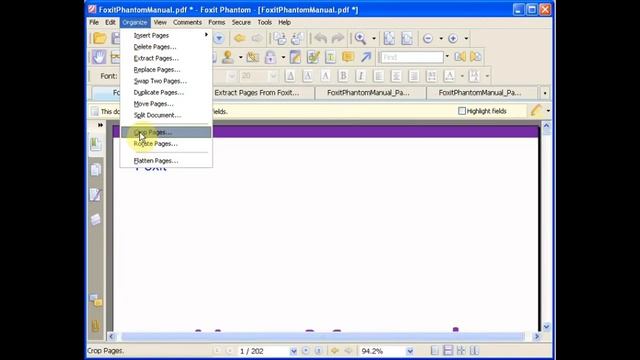Viewport: 640px width, 360px height.
Task: Choose Delete Pages from Organize menu
Action: tap(166, 47)
